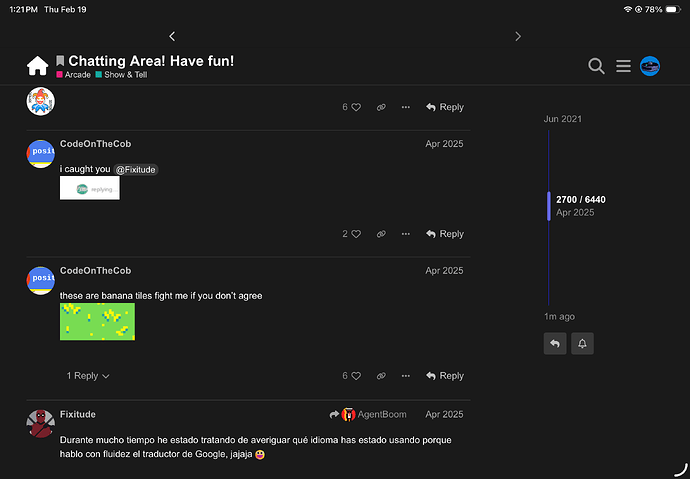
Task: Copy link of the banana tiles post
Action: (x=381, y=376)
